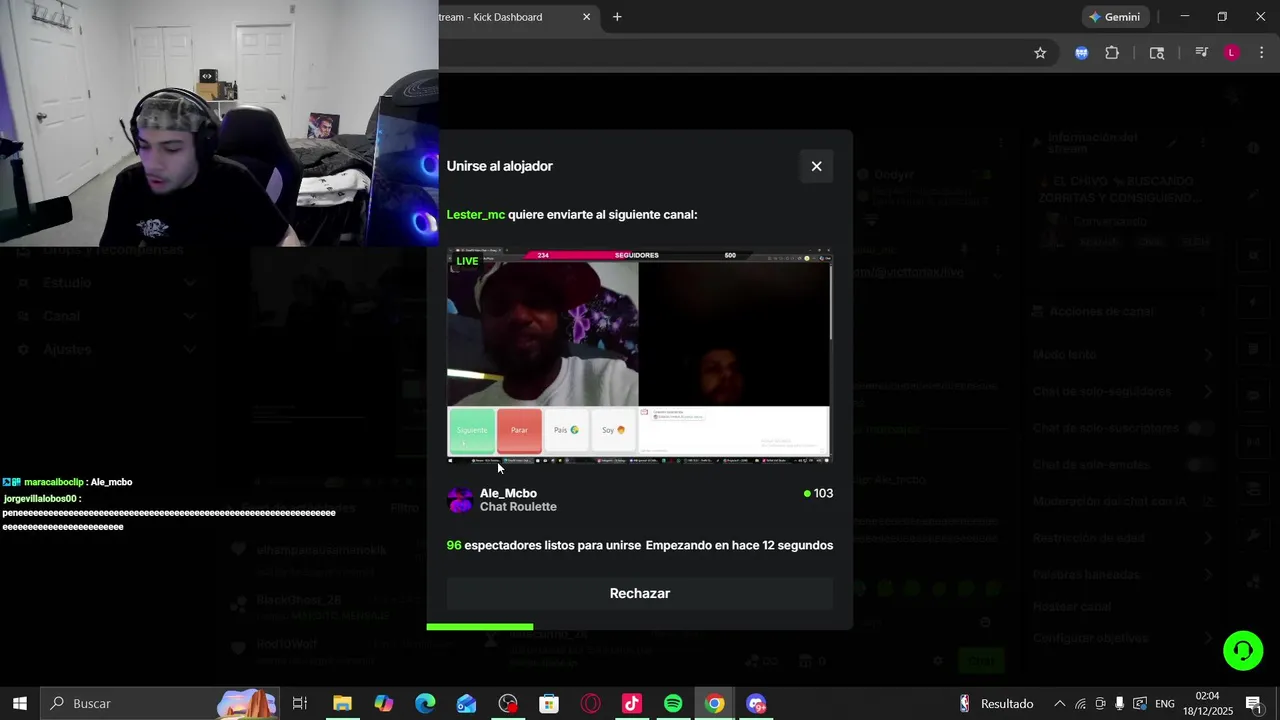Open Chat de solo-seguidores setting
Image resolution: width=1280 pixels, height=720 pixels.
click(x=1124, y=391)
